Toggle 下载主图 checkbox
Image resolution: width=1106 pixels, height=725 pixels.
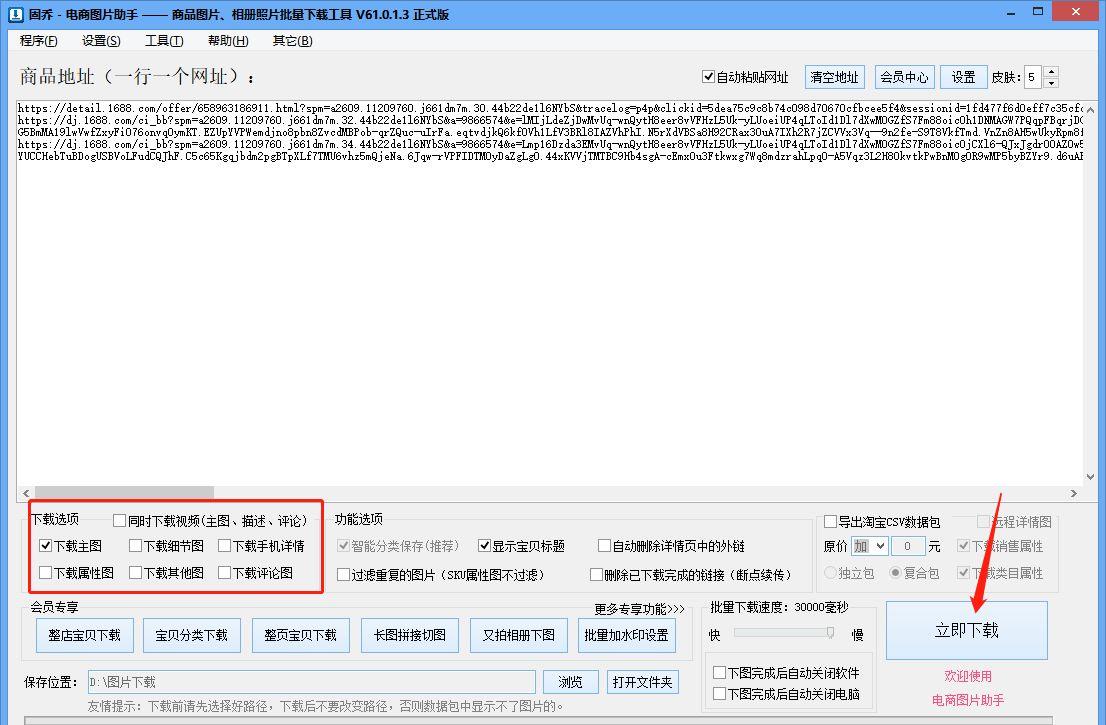46,546
